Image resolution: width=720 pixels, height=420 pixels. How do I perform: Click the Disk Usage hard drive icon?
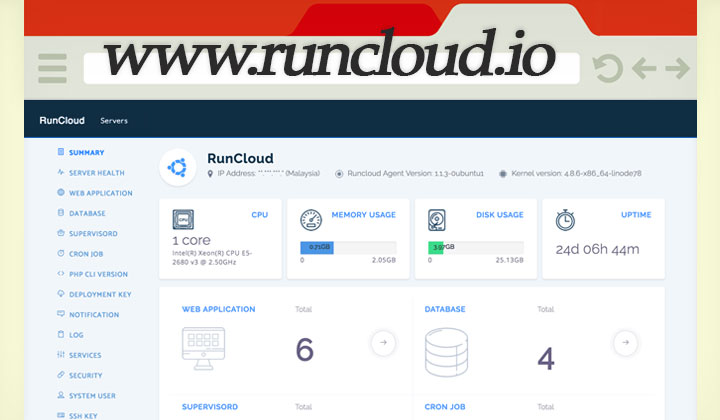pyautogui.click(x=437, y=219)
